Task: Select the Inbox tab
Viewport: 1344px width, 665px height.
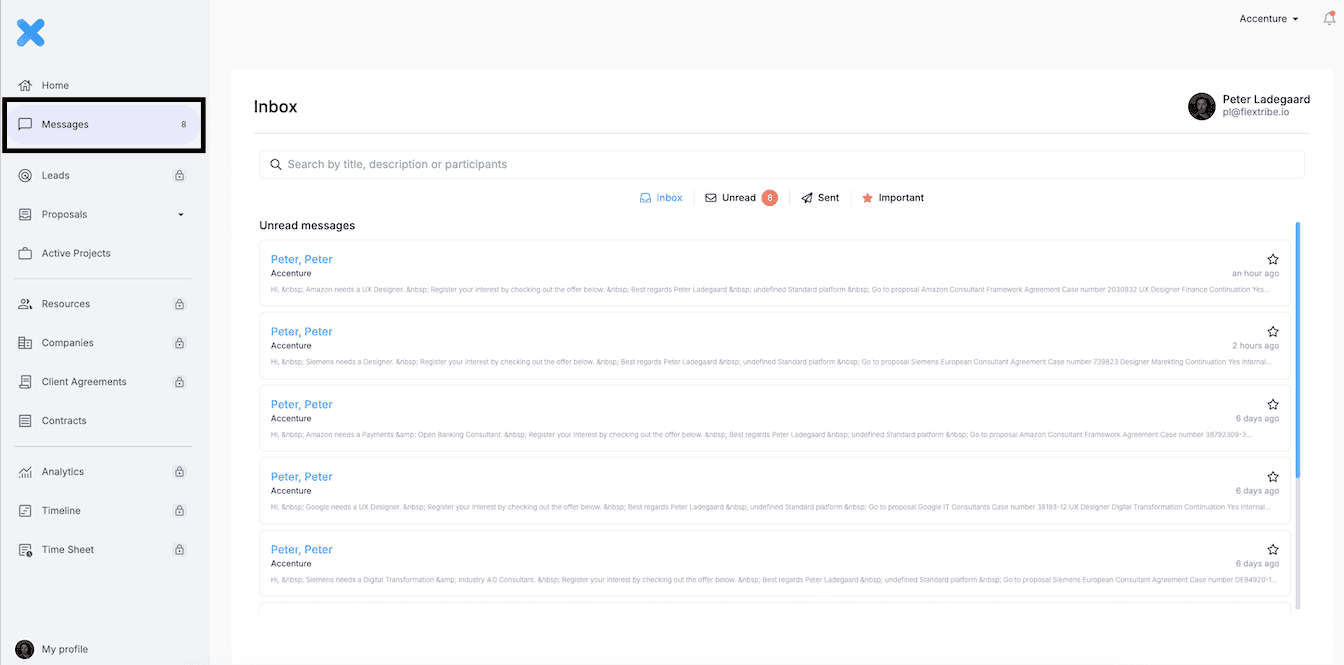Action: [661, 198]
